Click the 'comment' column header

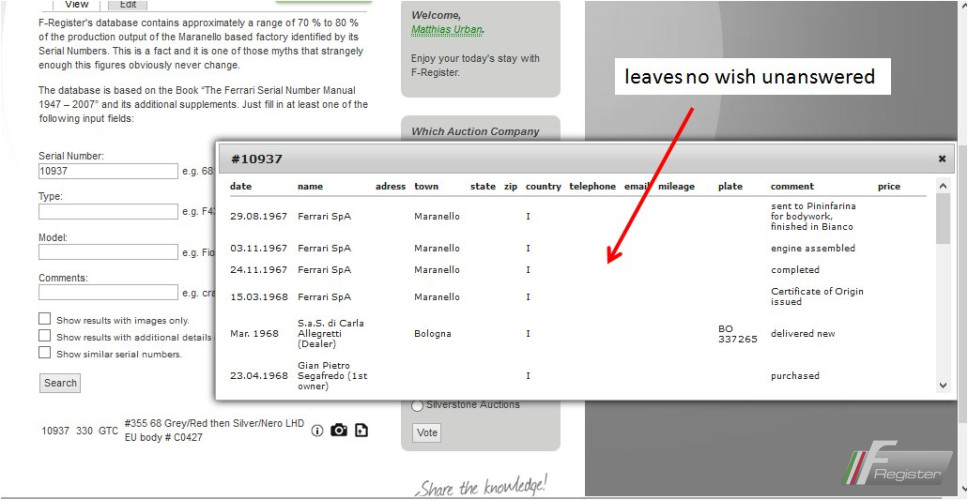pos(792,186)
